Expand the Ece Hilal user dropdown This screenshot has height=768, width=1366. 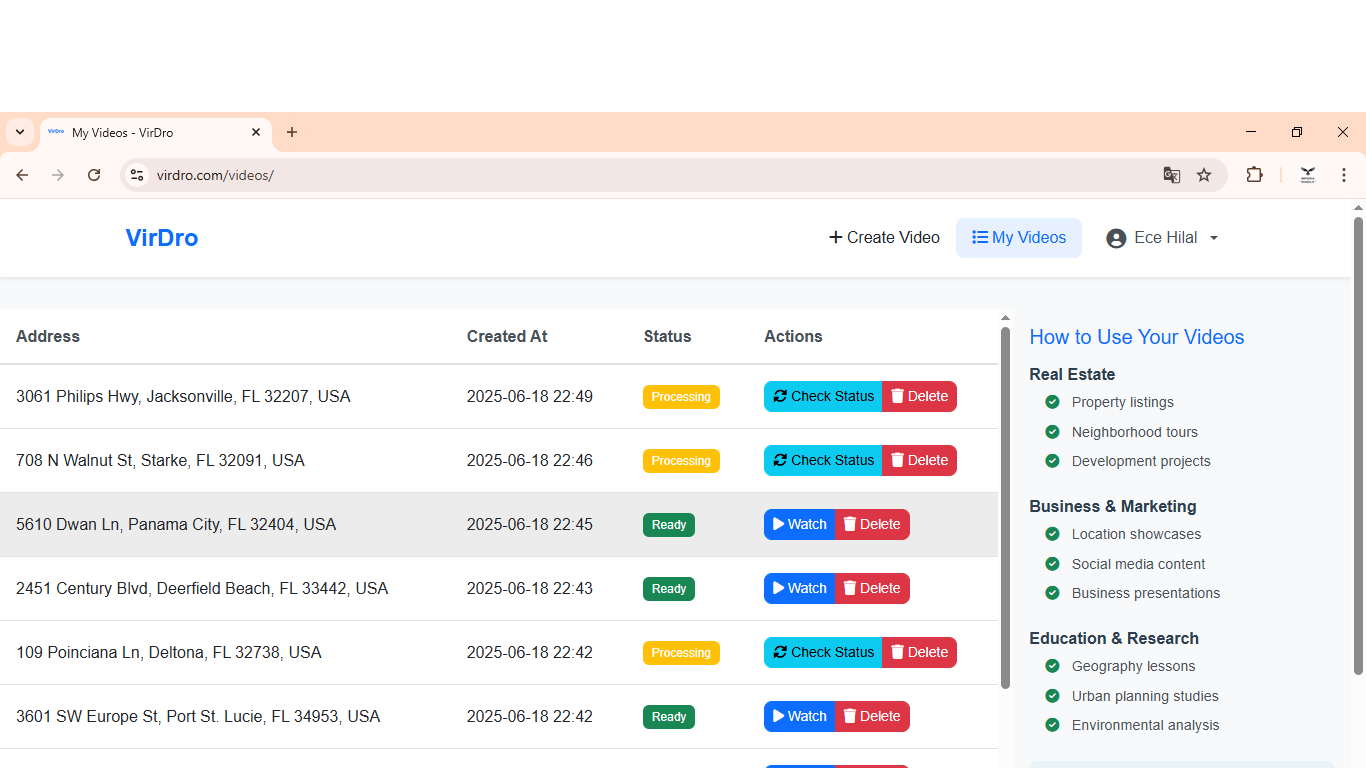[1162, 238]
